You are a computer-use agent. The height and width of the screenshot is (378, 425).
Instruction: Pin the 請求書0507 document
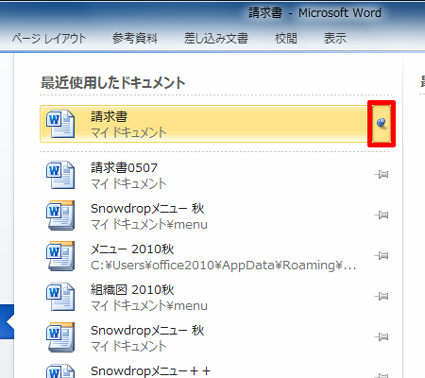[x=382, y=174]
